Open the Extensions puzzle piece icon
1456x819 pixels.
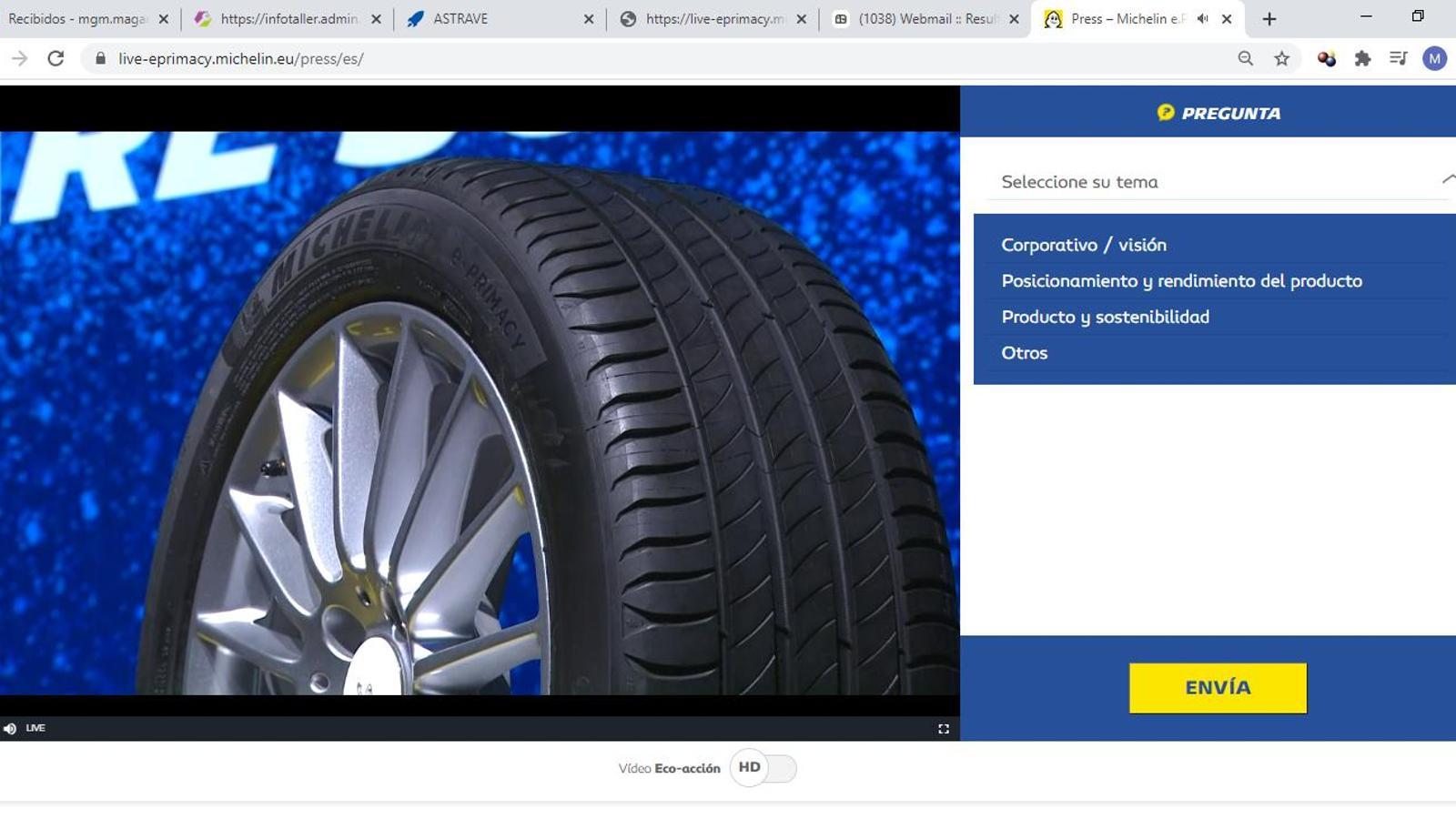tap(1362, 58)
